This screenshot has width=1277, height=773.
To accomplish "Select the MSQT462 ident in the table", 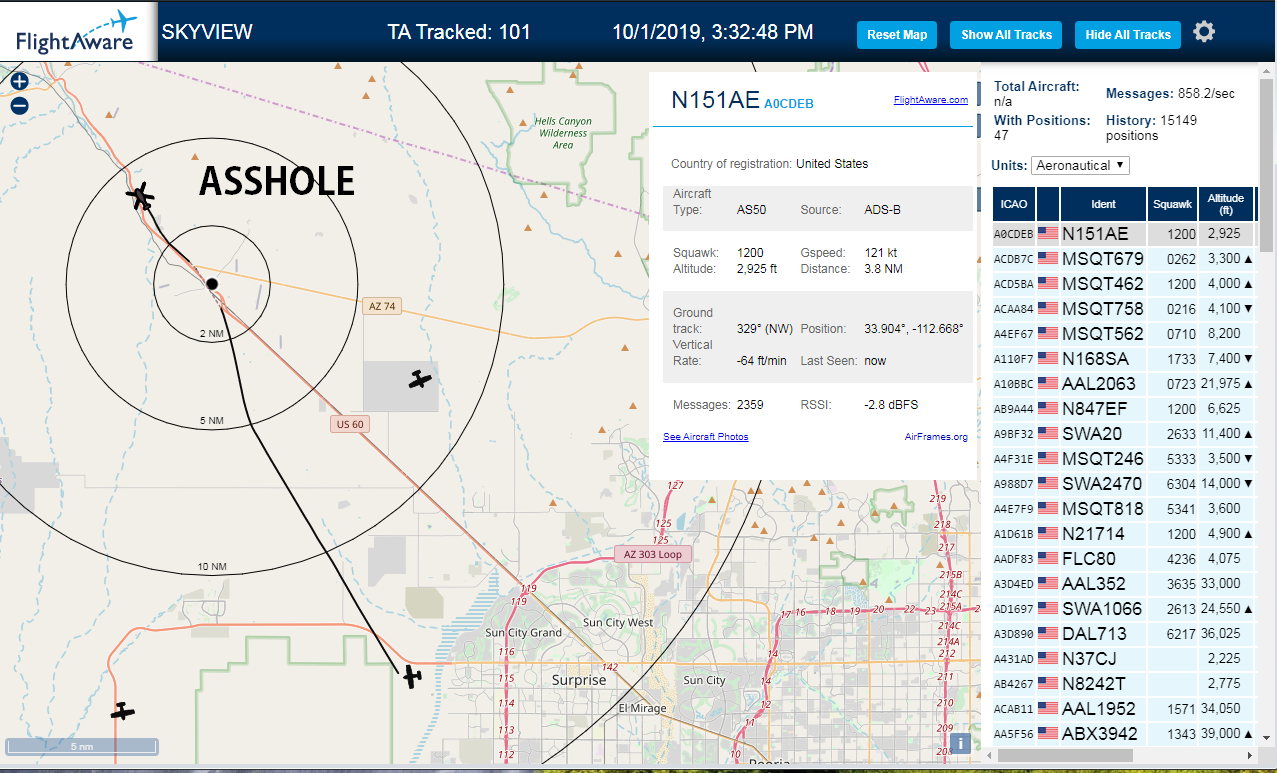I will tap(1102, 284).
